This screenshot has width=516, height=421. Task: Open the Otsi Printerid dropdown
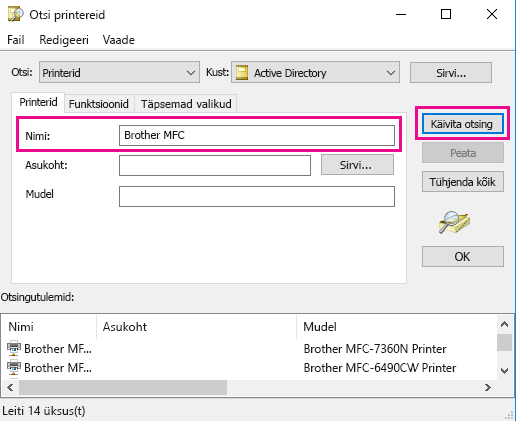(119, 72)
